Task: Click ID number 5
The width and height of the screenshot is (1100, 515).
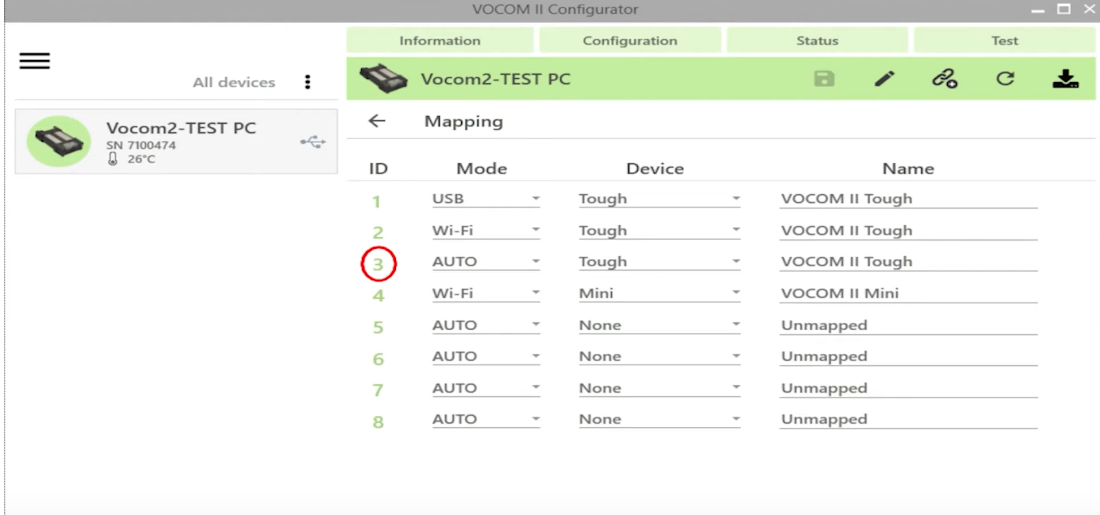Action: [x=378, y=328]
